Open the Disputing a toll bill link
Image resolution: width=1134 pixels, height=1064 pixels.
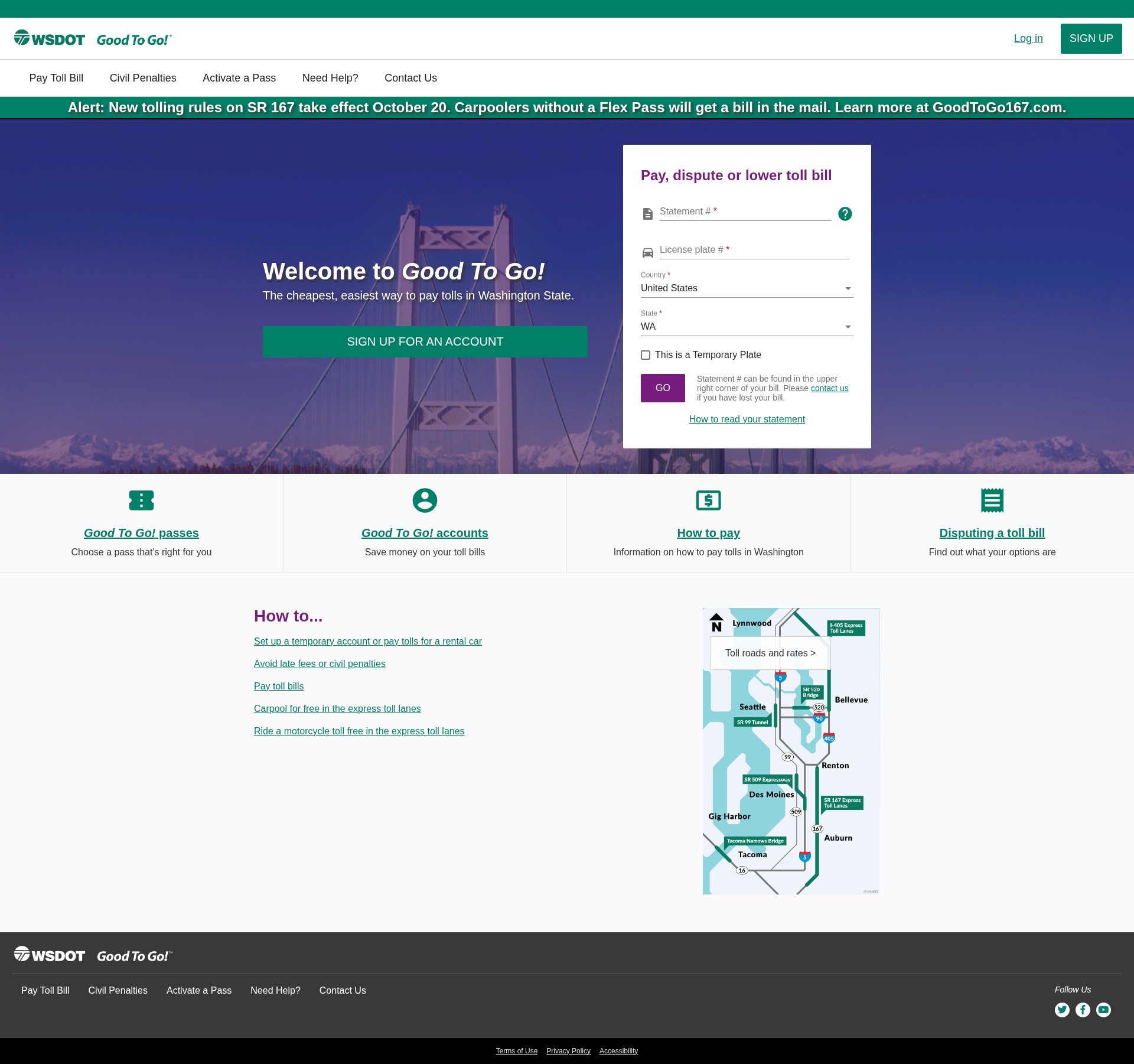pos(992,533)
